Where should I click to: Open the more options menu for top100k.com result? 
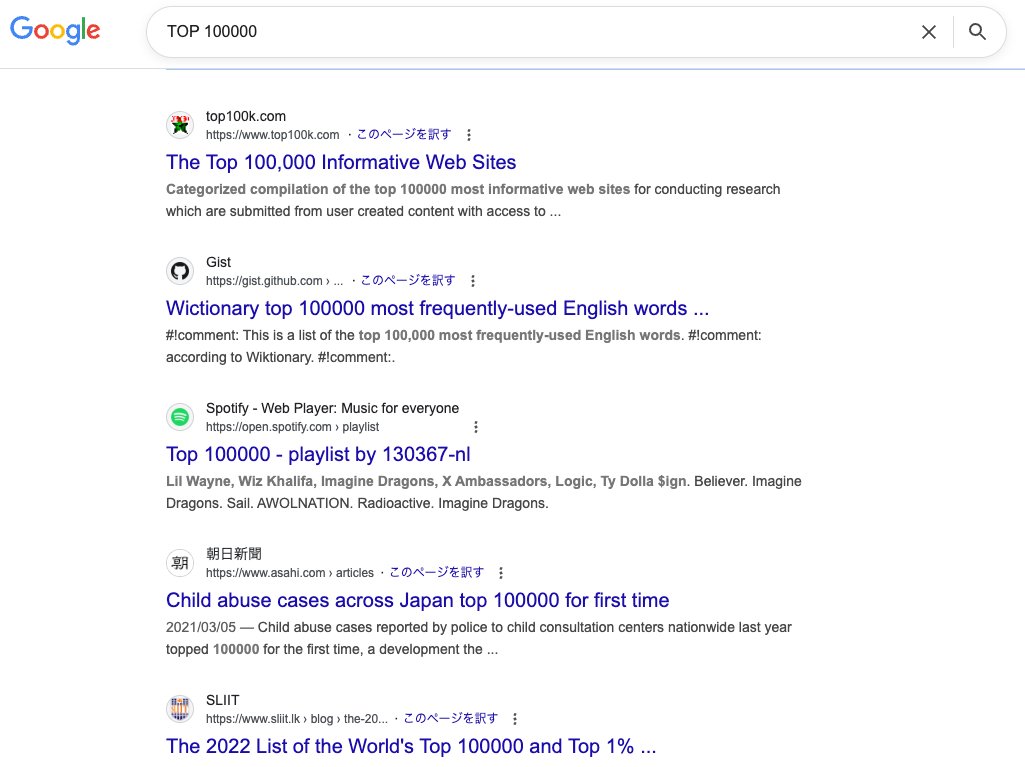coord(469,135)
